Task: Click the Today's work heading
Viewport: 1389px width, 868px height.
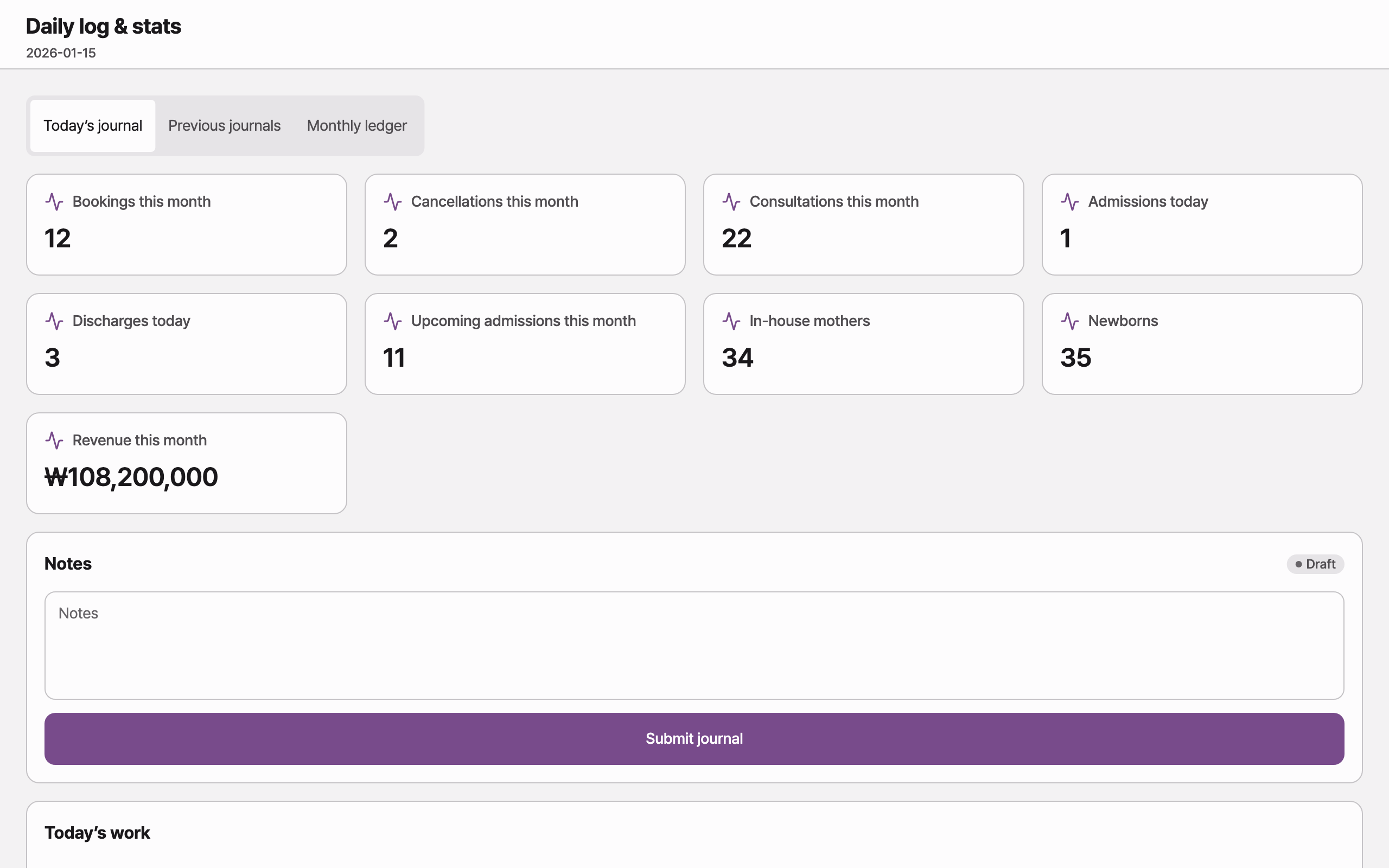Action: pos(97,833)
